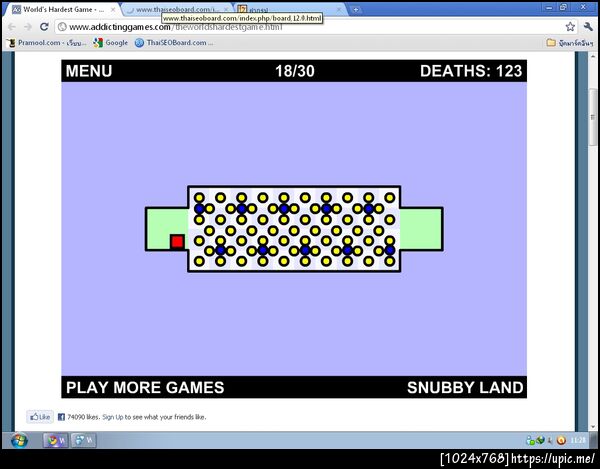Click the orange system tray icon

point(561,440)
